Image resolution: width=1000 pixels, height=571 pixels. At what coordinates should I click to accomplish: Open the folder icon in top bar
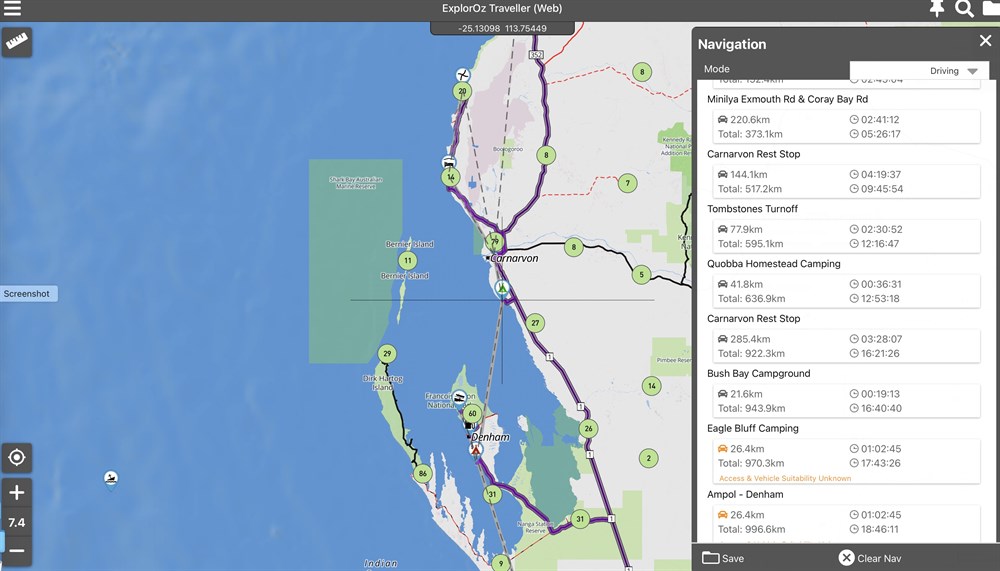990,9
